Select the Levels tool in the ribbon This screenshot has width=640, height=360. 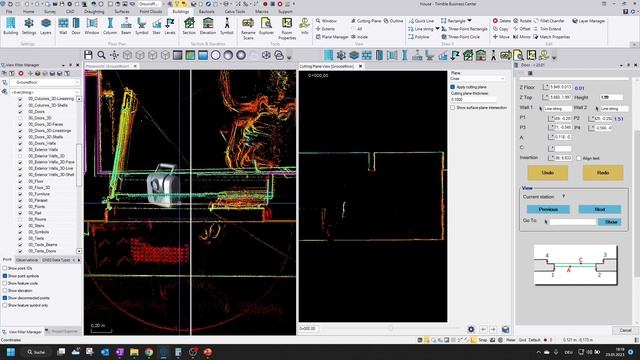tap(170, 26)
